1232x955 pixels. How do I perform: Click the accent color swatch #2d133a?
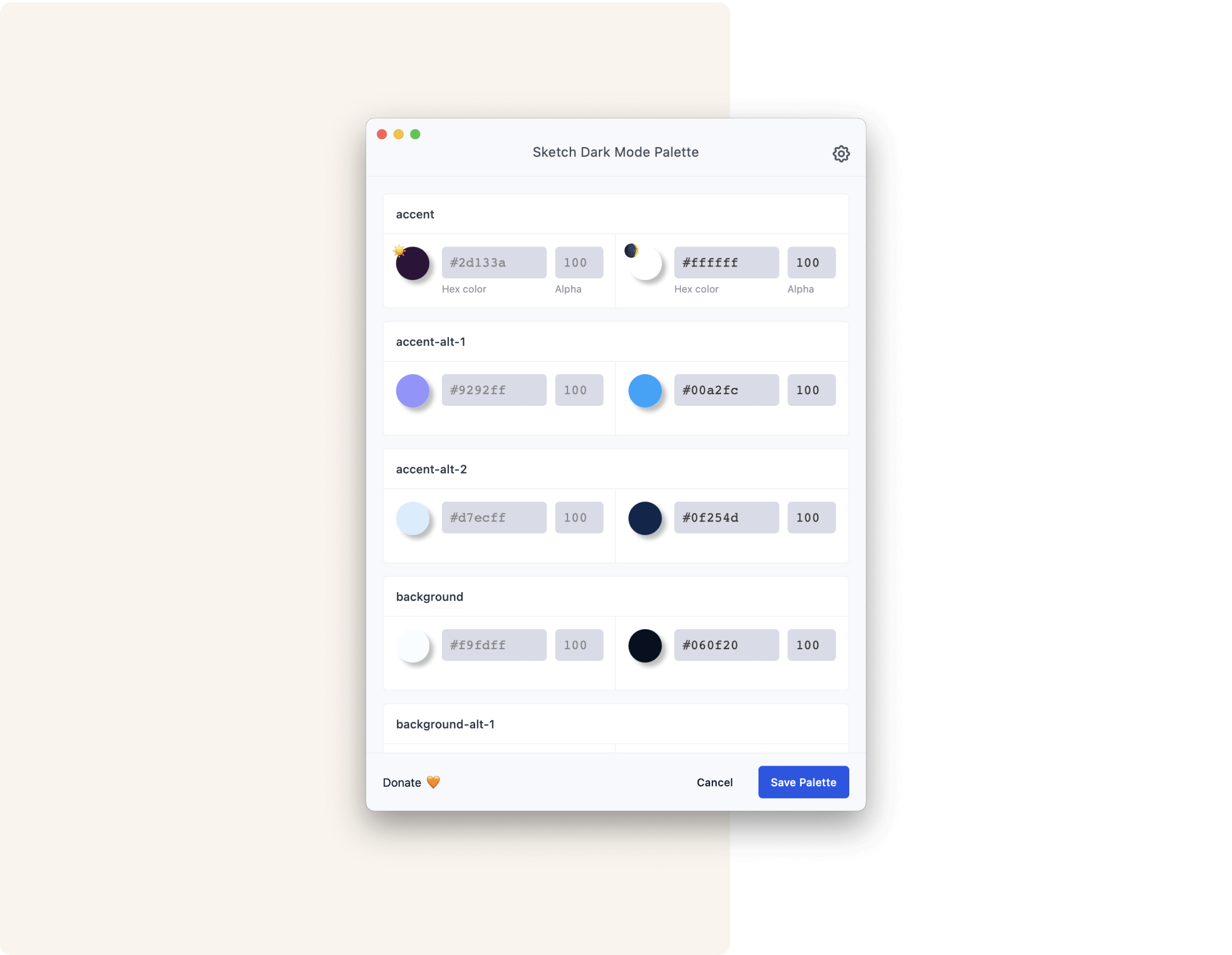point(413,262)
